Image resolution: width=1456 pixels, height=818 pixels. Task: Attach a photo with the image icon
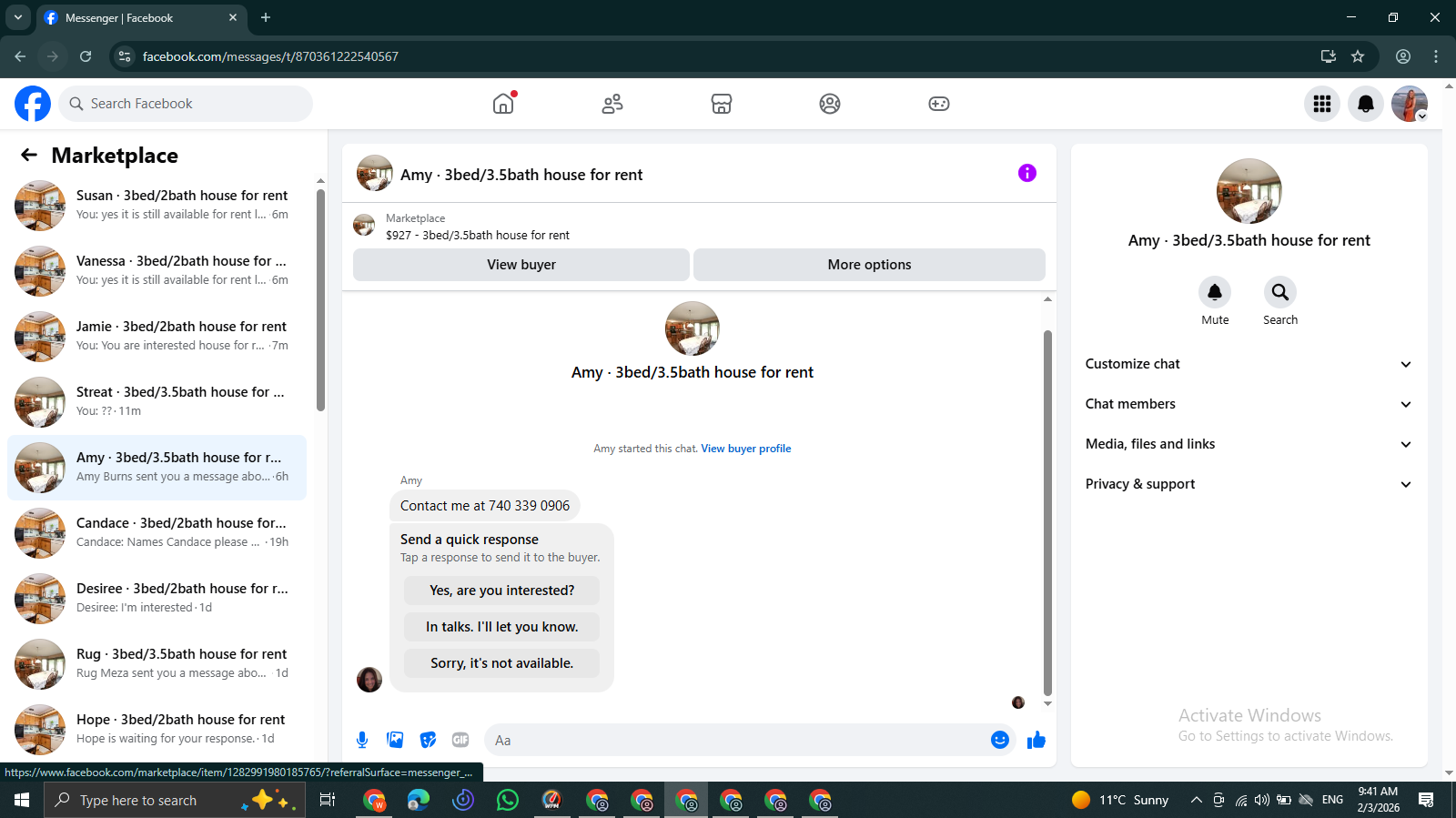[395, 740]
